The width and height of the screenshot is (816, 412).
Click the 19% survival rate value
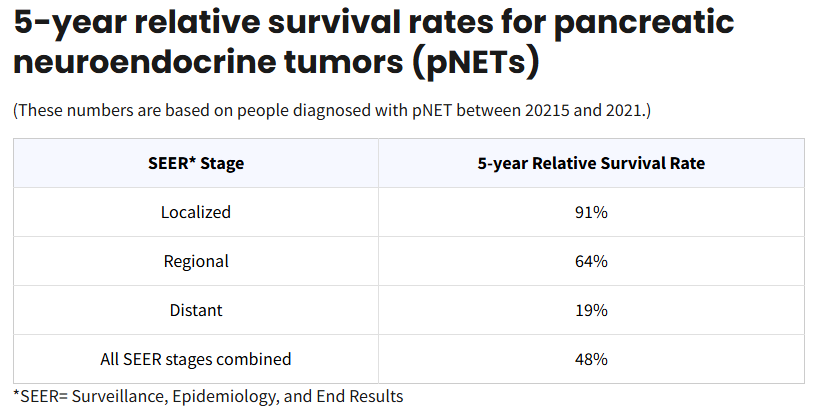click(x=591, y=310)
